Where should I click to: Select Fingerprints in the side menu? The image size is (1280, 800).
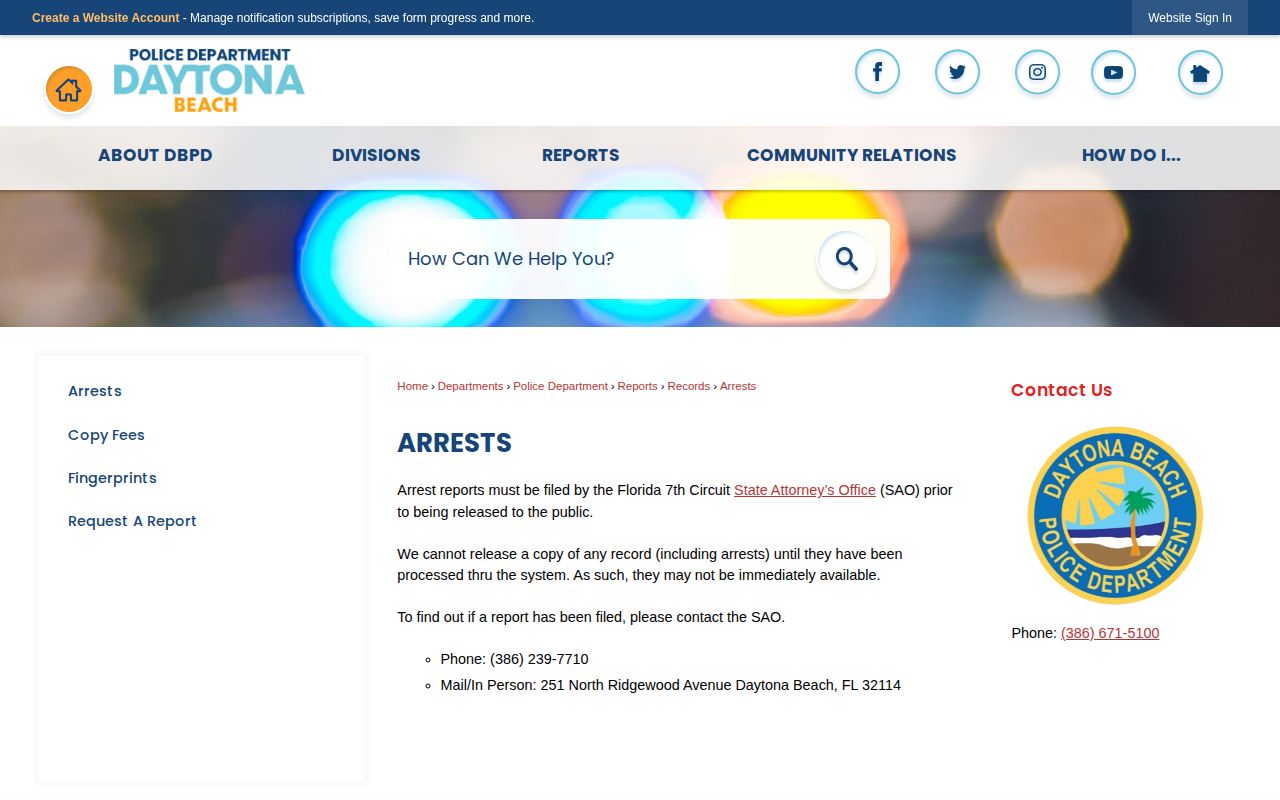pos(112,478)
